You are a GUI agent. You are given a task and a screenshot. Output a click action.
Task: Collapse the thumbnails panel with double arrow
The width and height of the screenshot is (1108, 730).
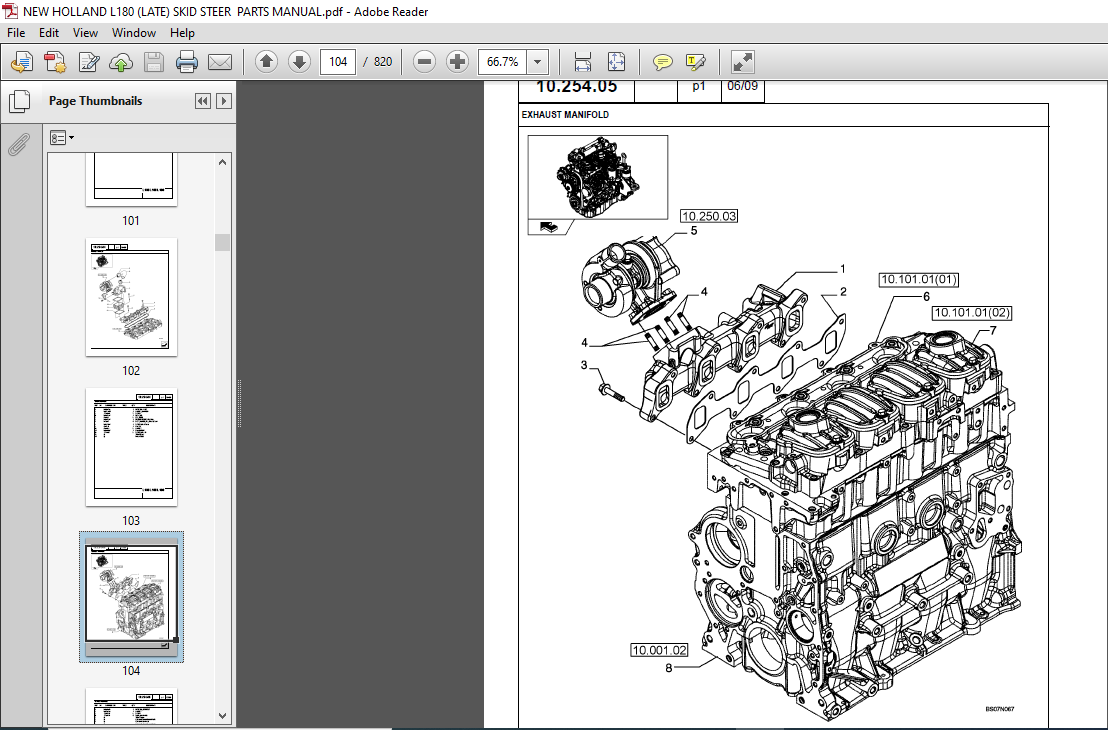[x=203, y=101]
